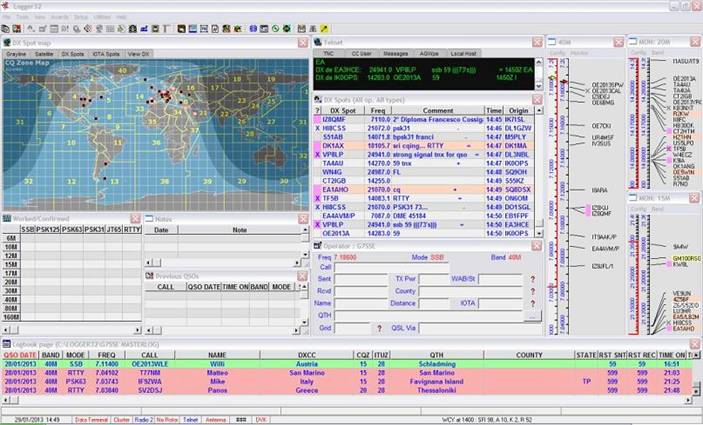Toggle the DVK indicator in the status bar

tap(261, 420)
